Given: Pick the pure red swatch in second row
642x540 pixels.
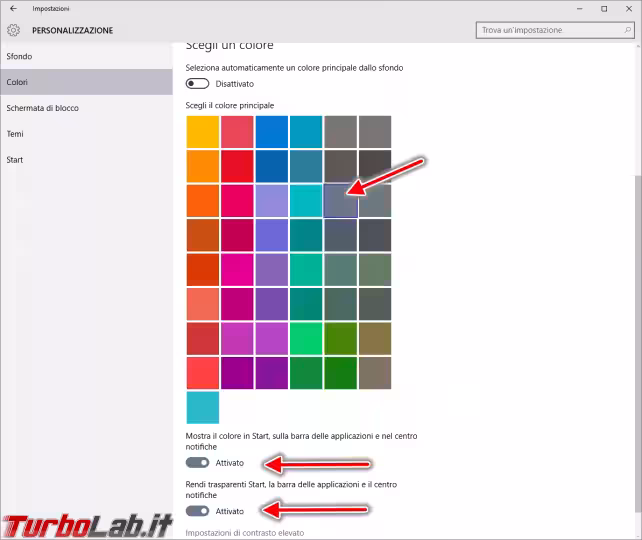Looking at the screenshot, I should click(x=237, y=166).
